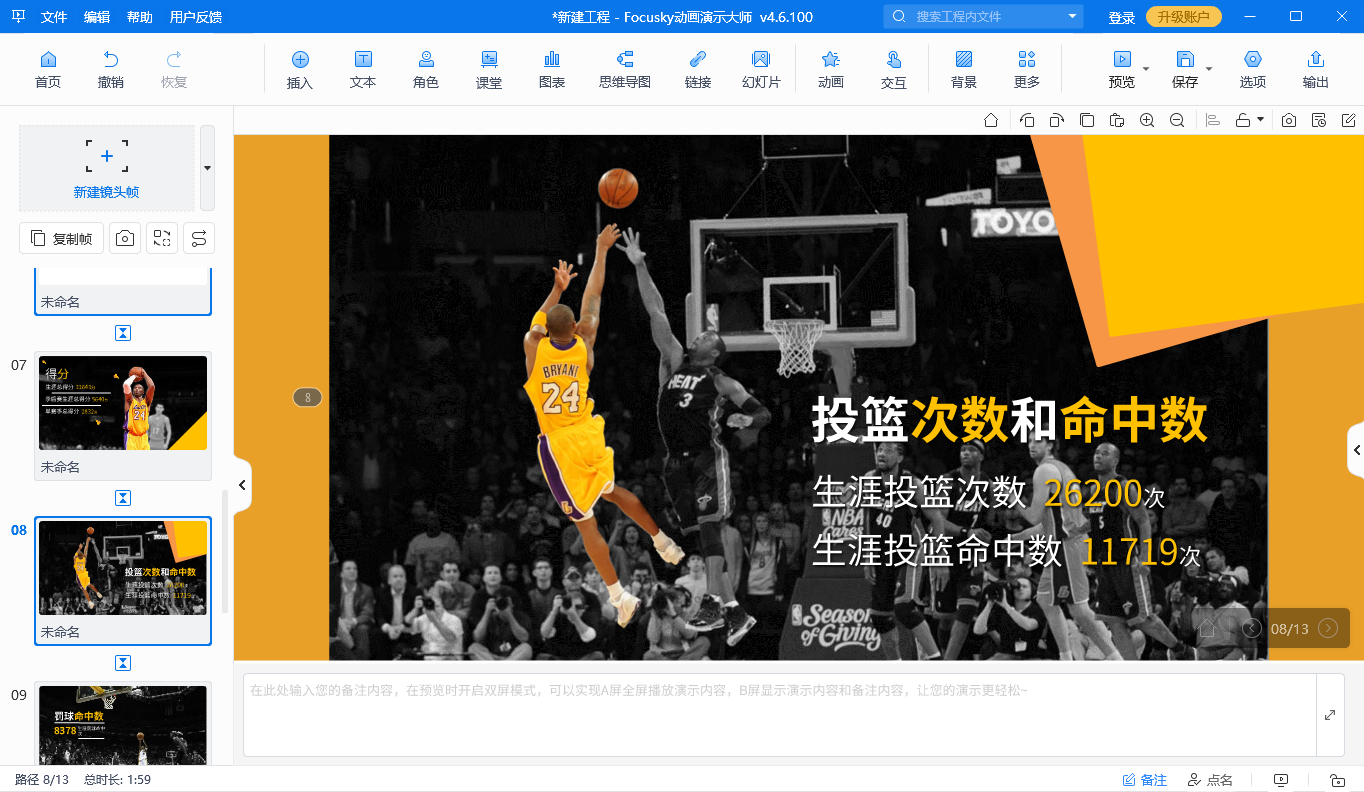Viewport: 1364px width, 792px height.
Task: Click the path route icon in frame panel
Action: coord(199,238)
